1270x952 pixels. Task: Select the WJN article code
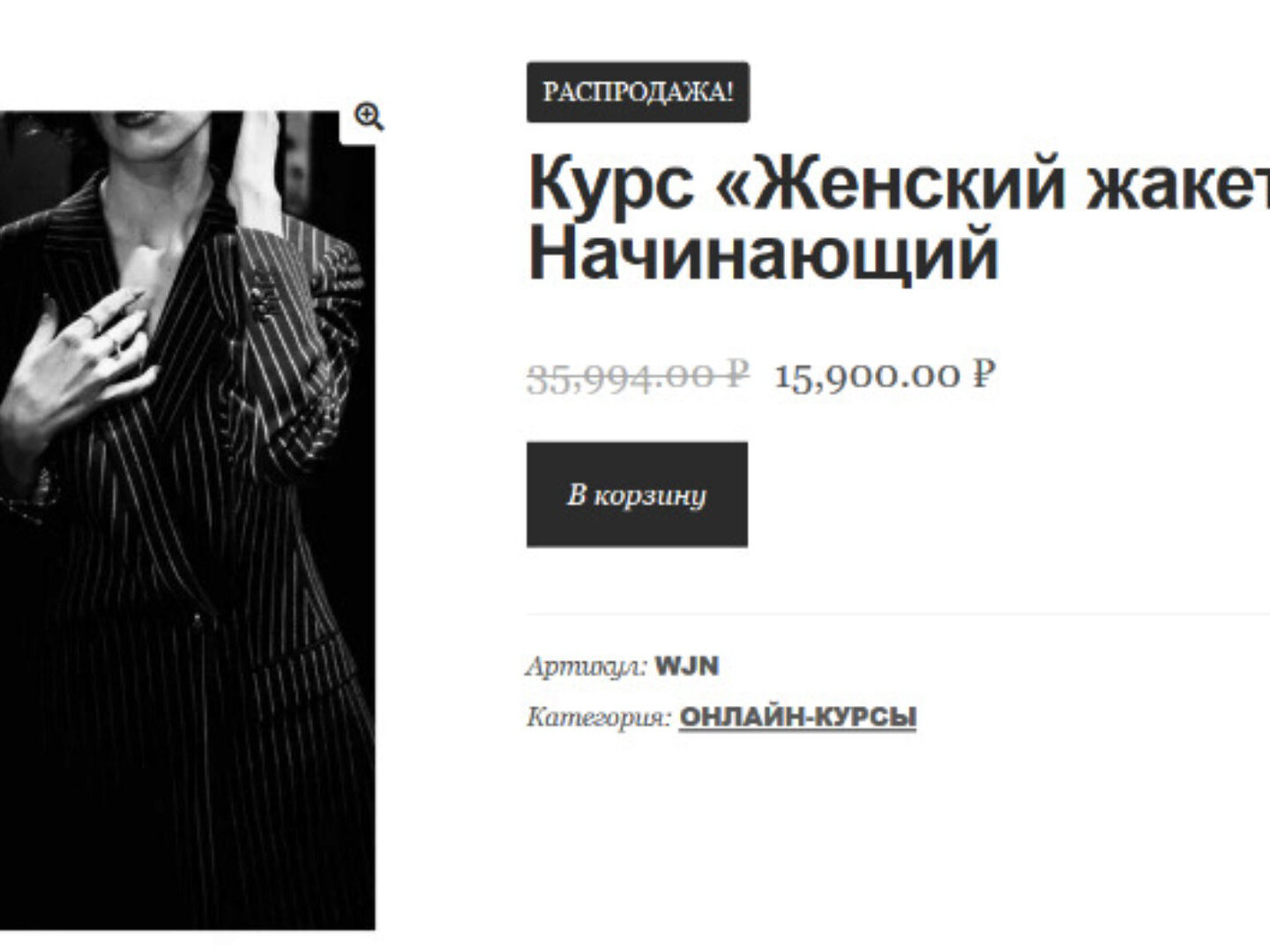pos(687,666)
